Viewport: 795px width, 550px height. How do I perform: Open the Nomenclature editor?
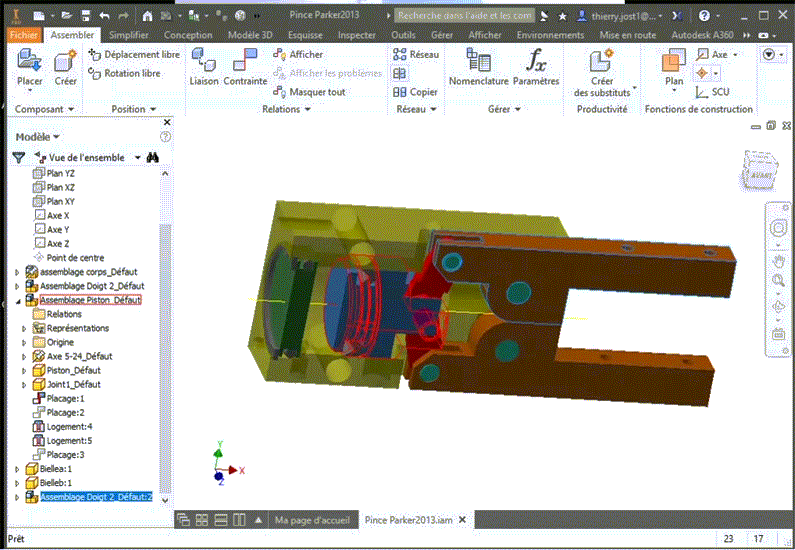coord(478,68)
